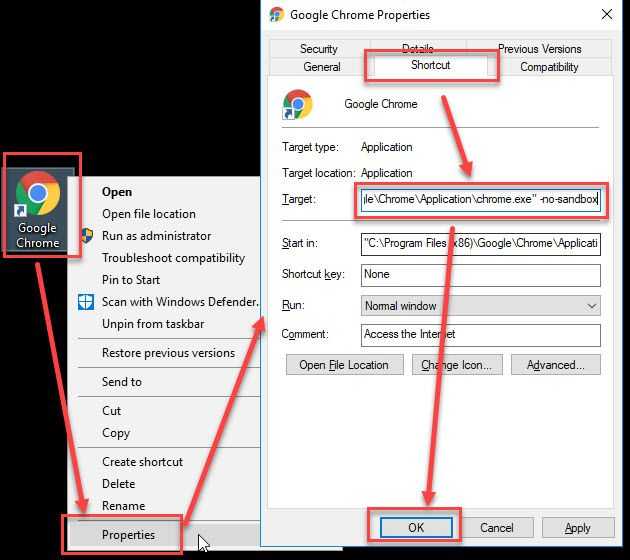630x560 pixels.
Task: Click the Google Chrome name text in dialog
Action: coord(380,104)
